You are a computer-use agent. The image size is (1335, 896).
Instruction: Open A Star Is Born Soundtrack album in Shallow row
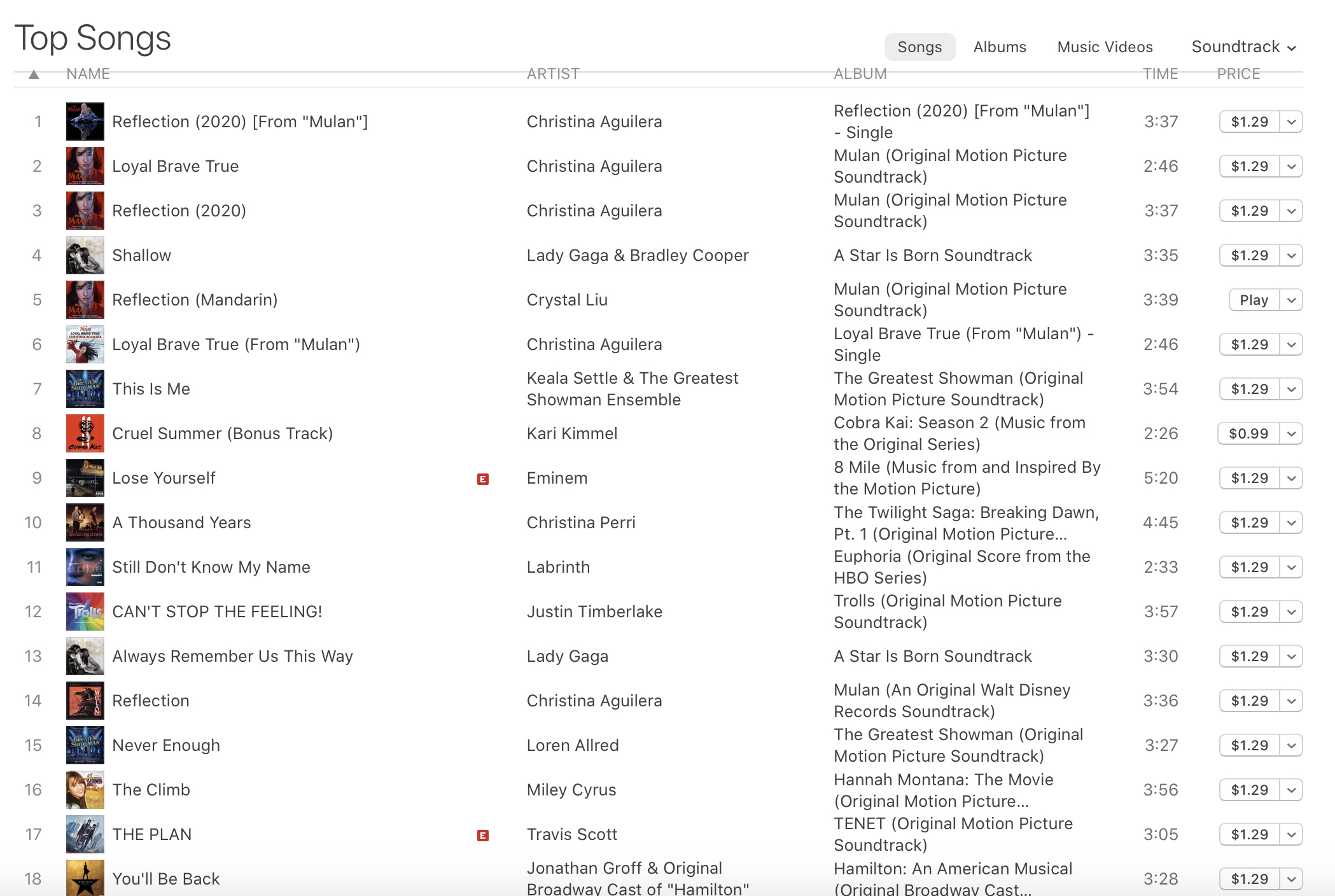coord(933,255)
